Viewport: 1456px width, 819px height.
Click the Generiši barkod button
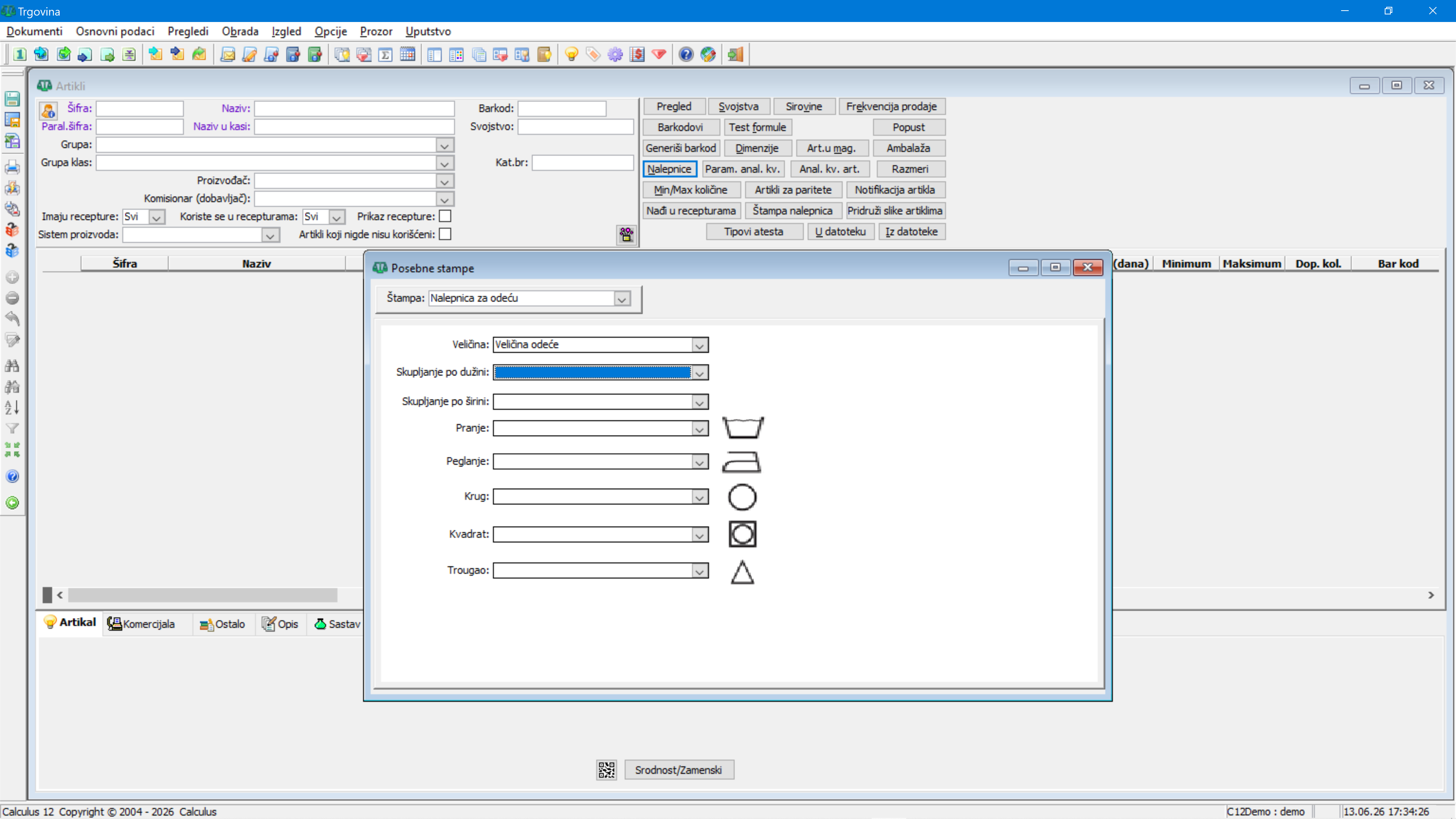tap(681, 148)
